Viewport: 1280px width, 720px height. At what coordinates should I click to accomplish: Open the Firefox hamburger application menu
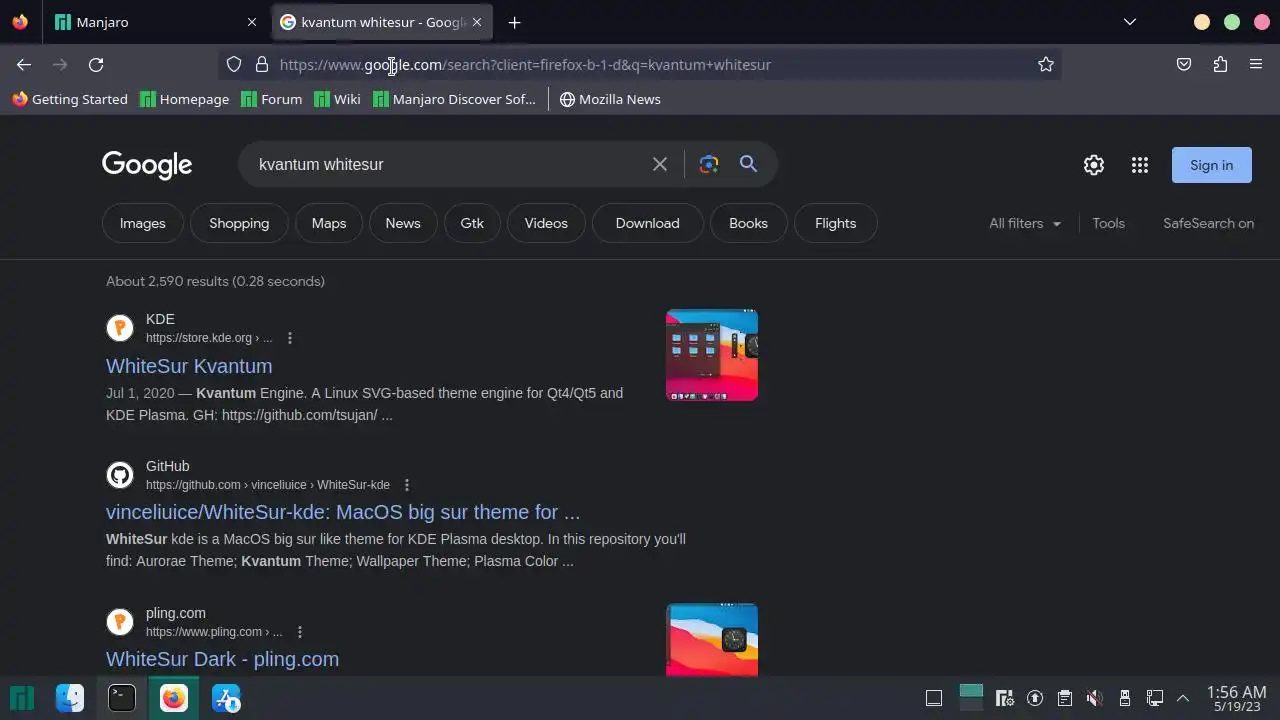pyautogui.click(x=1256, y=64)
